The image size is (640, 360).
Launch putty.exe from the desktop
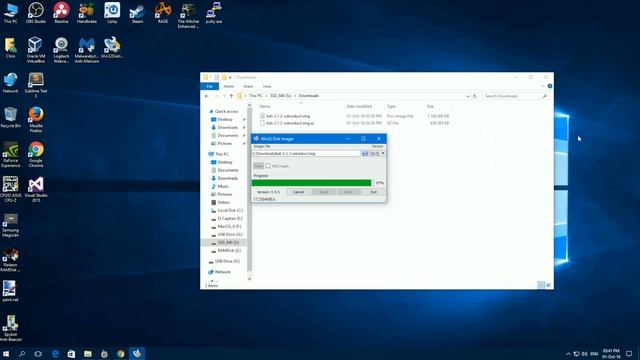pos(214,13)
